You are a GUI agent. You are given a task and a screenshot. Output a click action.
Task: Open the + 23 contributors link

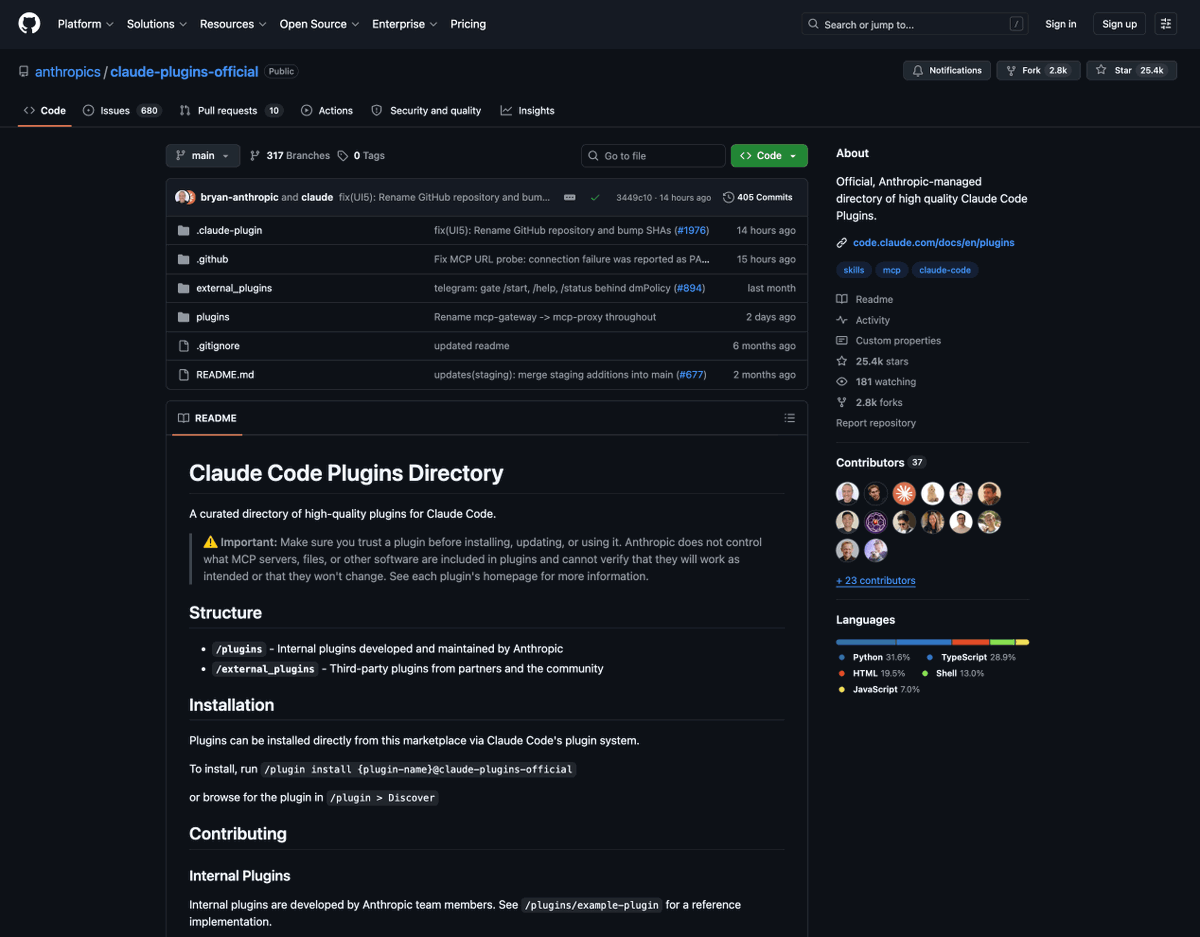pos(876,580)
